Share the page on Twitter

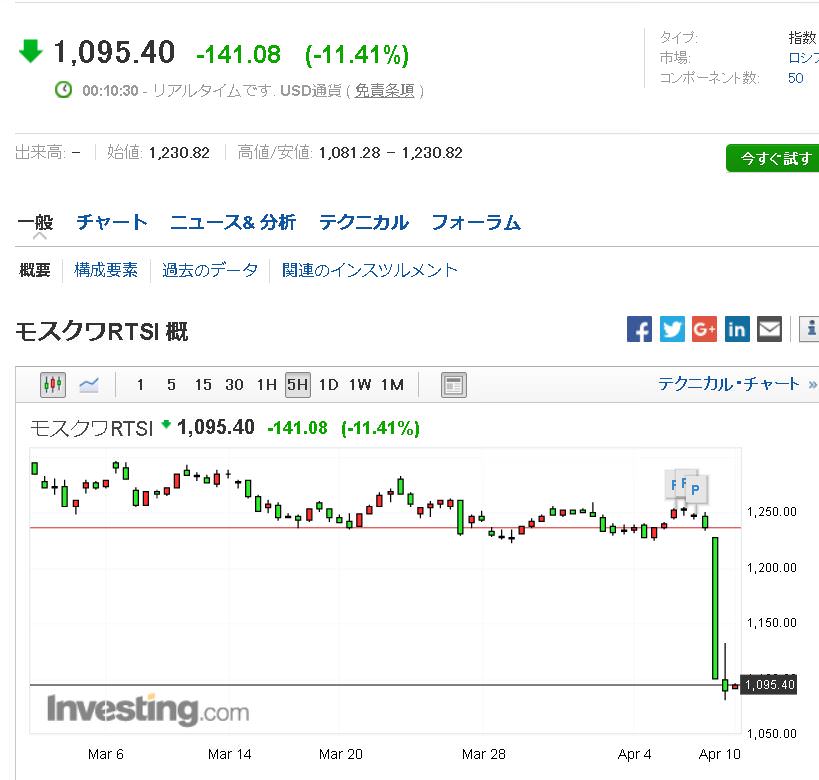click(672, 329)
